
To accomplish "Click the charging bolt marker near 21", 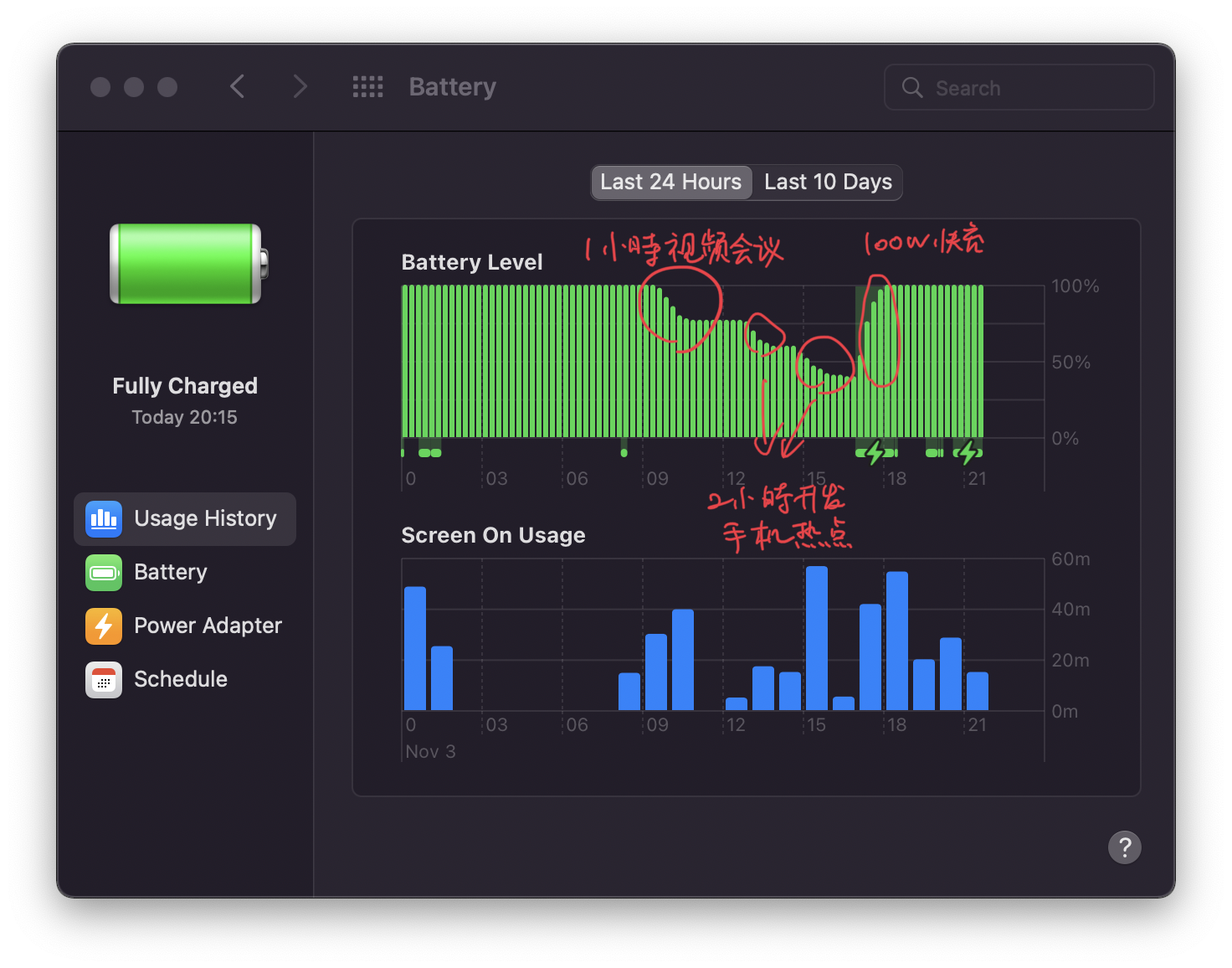I will pyautogui.click(x=968, y=453).
